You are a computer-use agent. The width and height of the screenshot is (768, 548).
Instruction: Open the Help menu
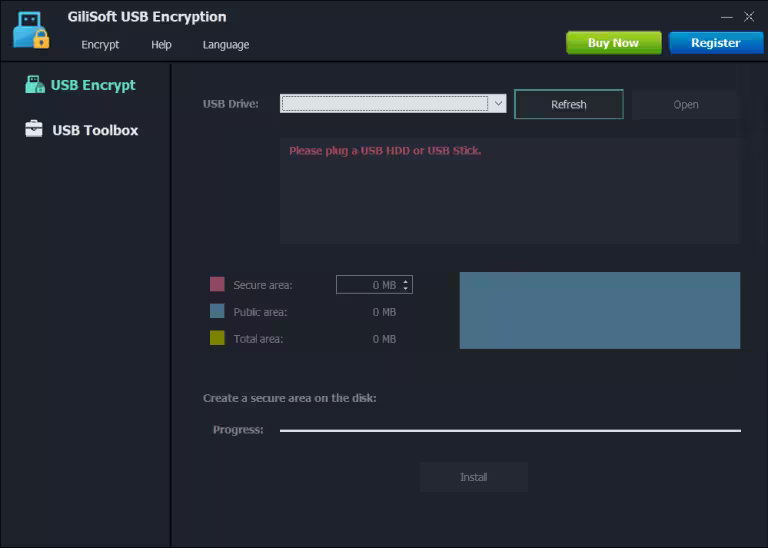click(x=161, y=45)
